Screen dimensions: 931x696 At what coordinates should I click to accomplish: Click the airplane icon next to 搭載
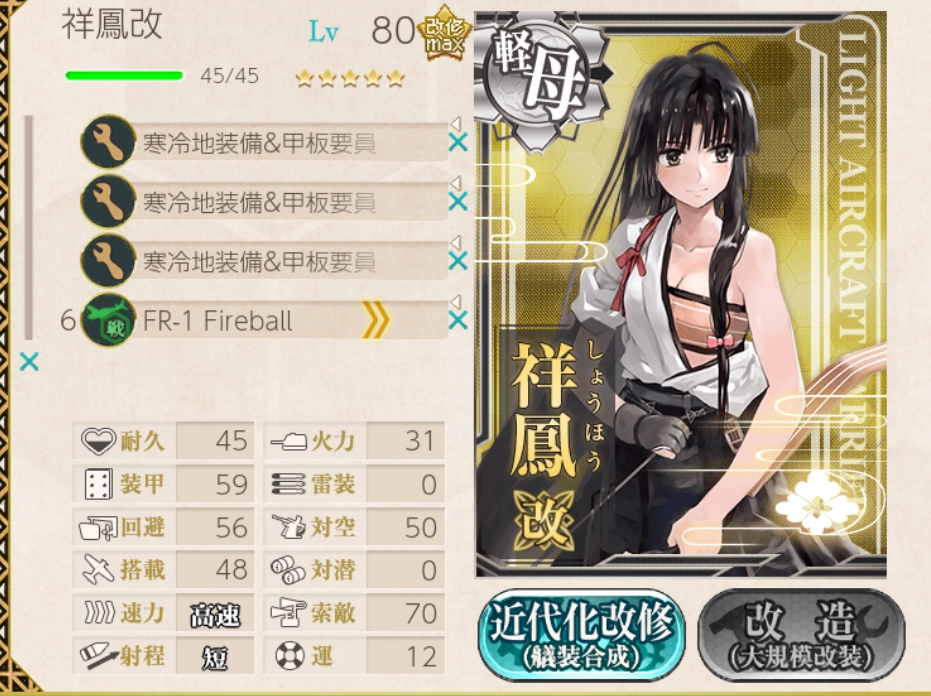click(x=97, y=570)
